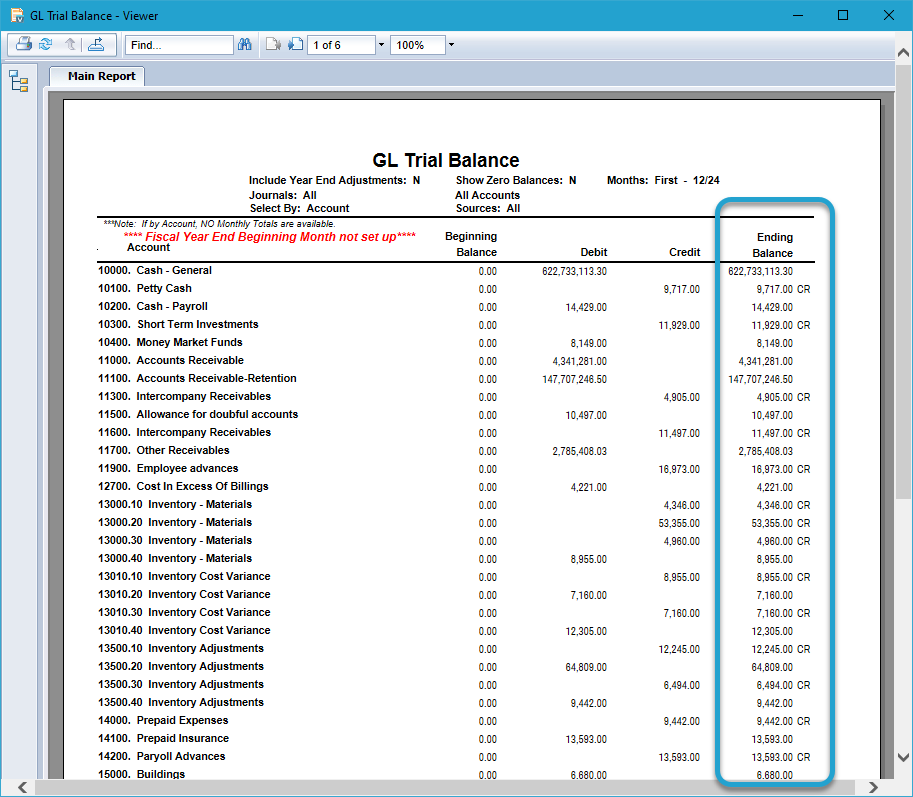
Task: Click the 14000. Prepaid Expenses account
Action: tap(163, 720)
